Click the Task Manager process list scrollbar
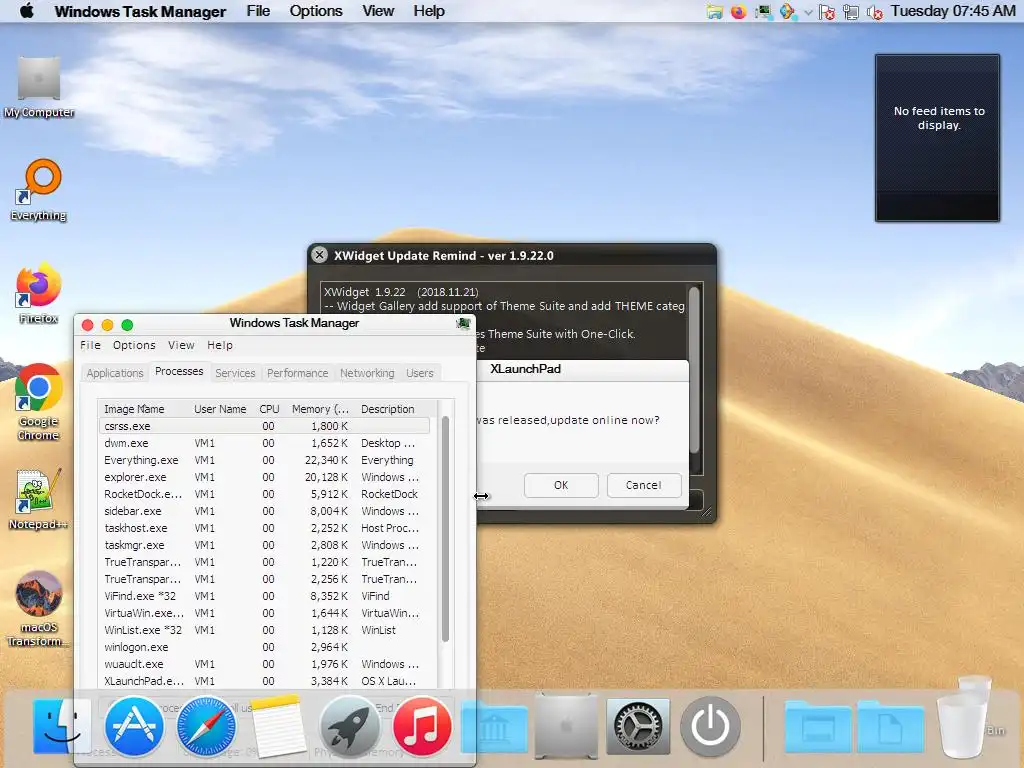Viewport: 1024px width, 768px height. (x=445, y=529)
